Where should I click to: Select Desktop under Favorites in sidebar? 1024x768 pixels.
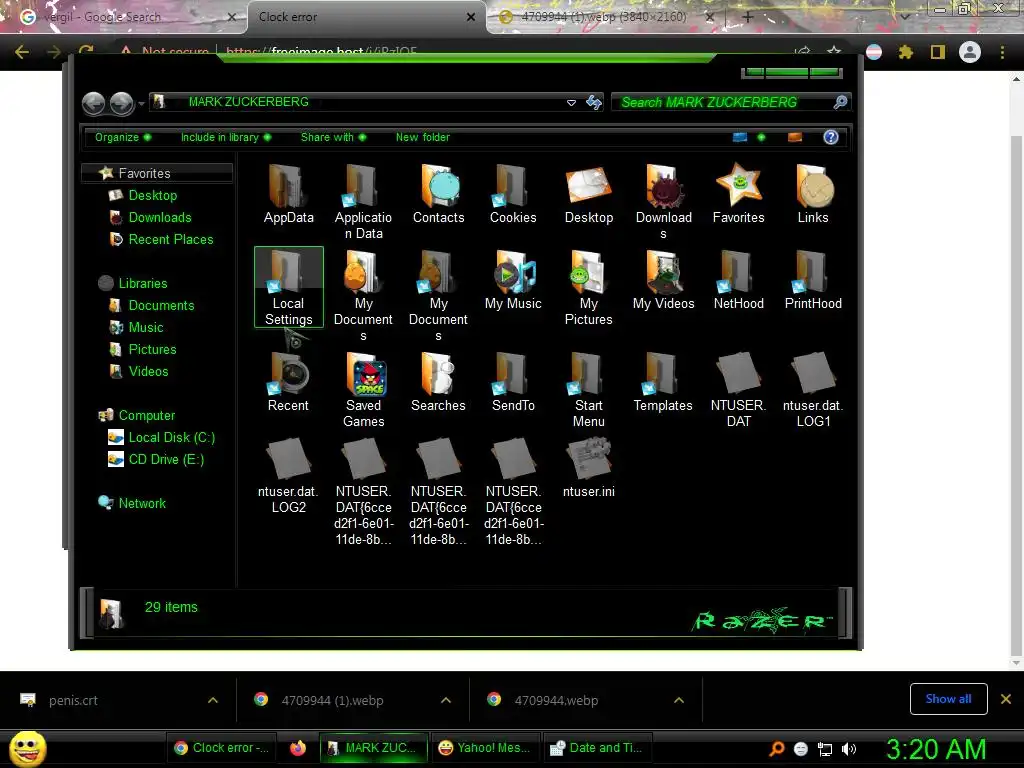(152, 195)
